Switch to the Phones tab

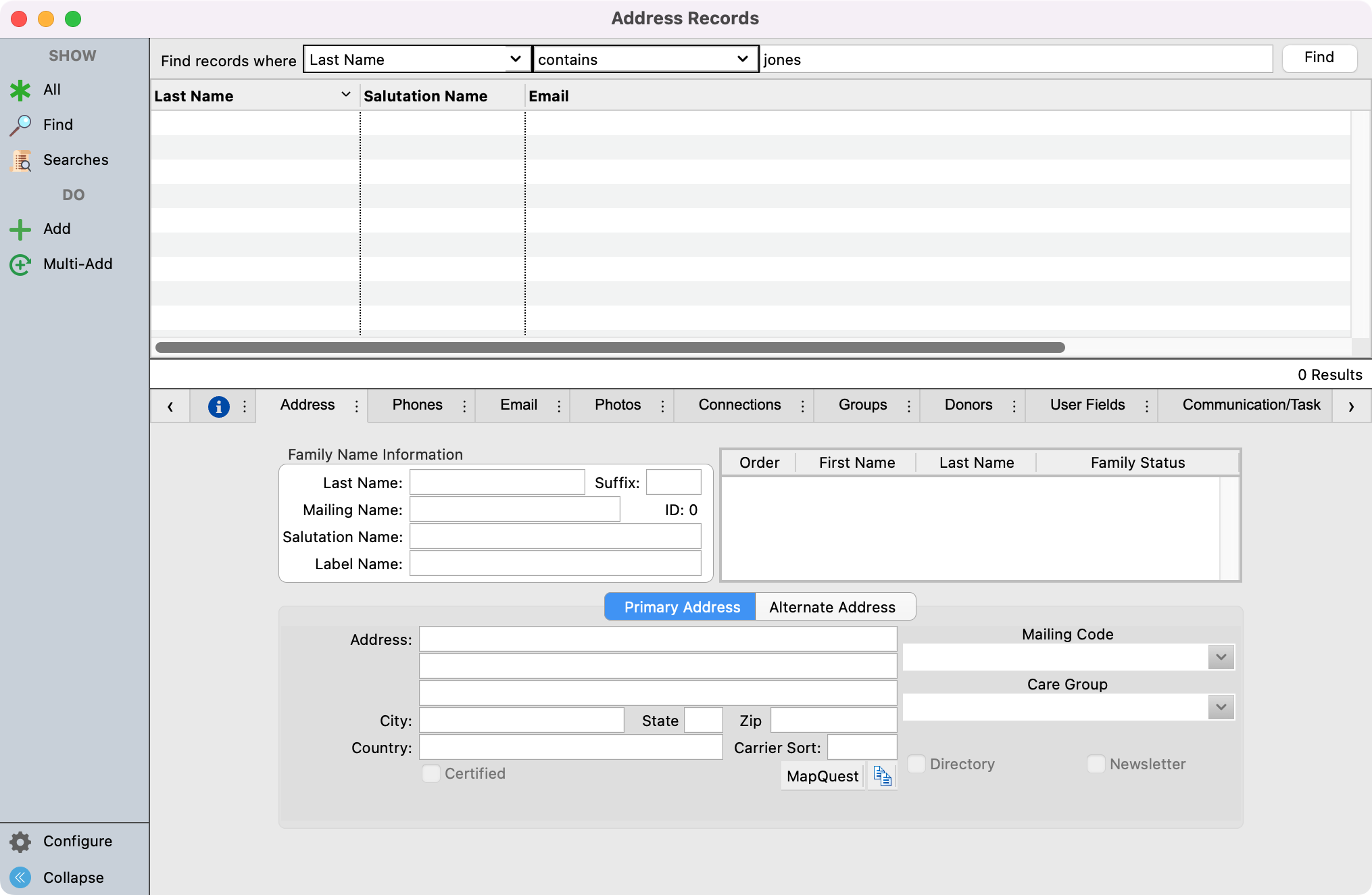coord(417,405)
